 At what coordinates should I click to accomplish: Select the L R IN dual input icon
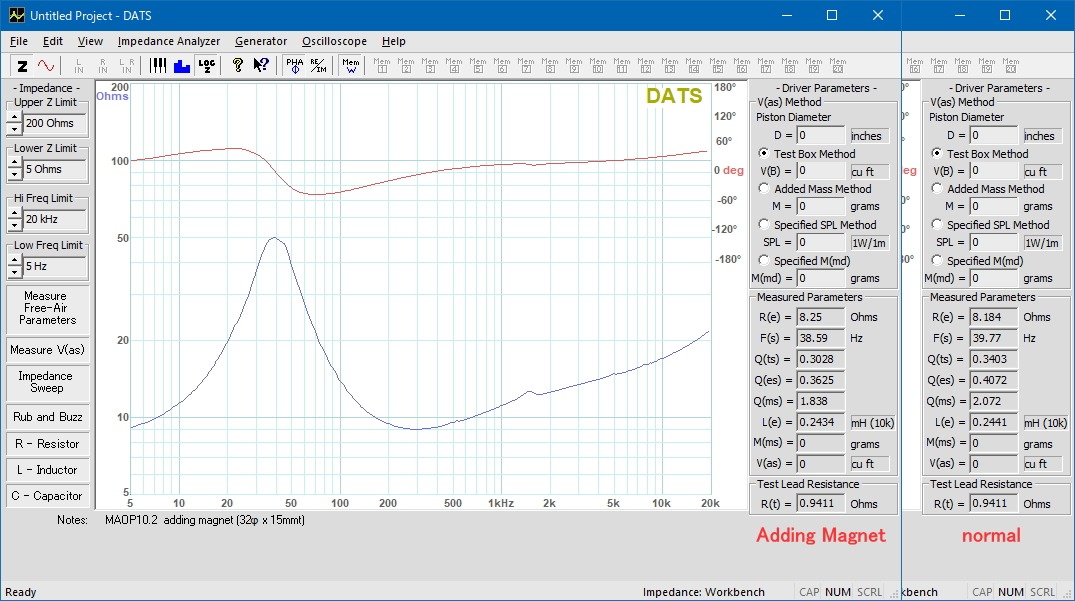point(127,66)
